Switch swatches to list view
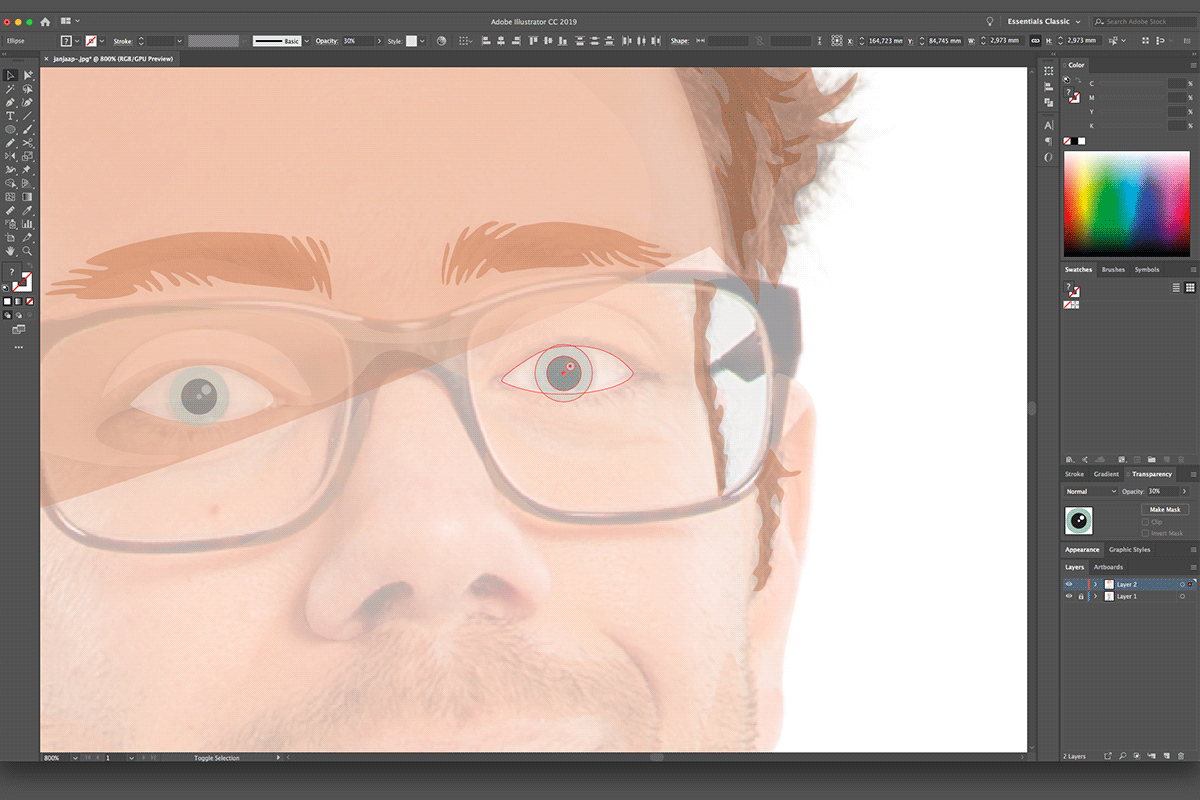Screen dimensions: 1200x800 [x=1176, y=287]
